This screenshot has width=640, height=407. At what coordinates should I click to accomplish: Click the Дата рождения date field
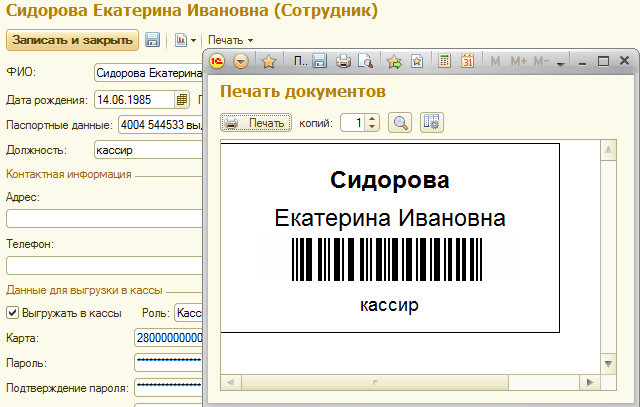click(135, 100)
